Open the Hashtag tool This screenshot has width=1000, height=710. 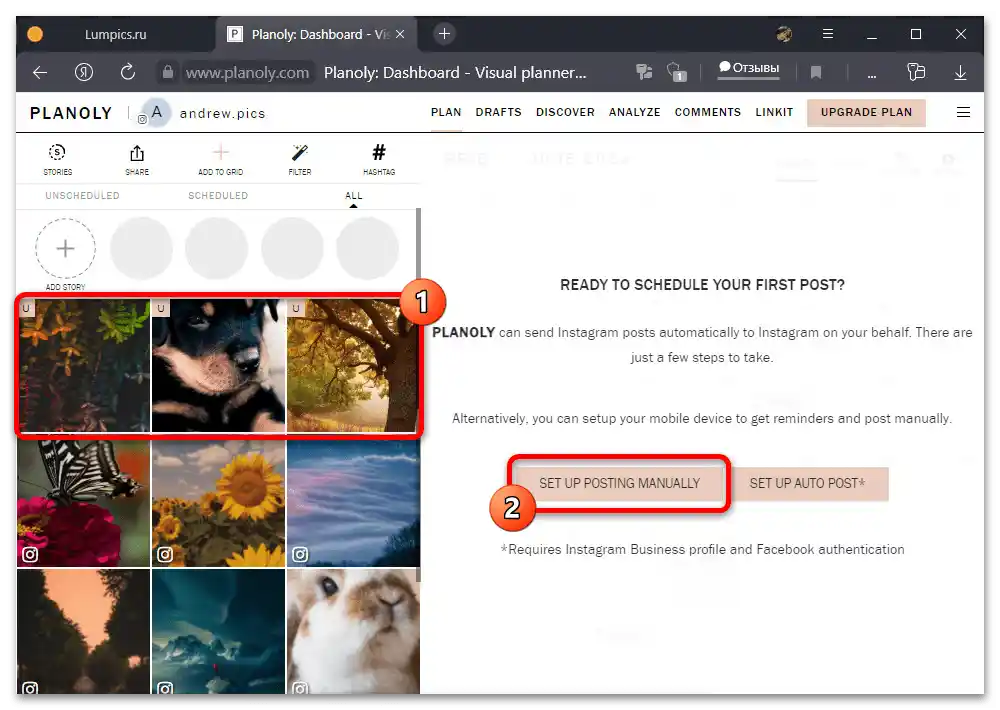point(379,152)
